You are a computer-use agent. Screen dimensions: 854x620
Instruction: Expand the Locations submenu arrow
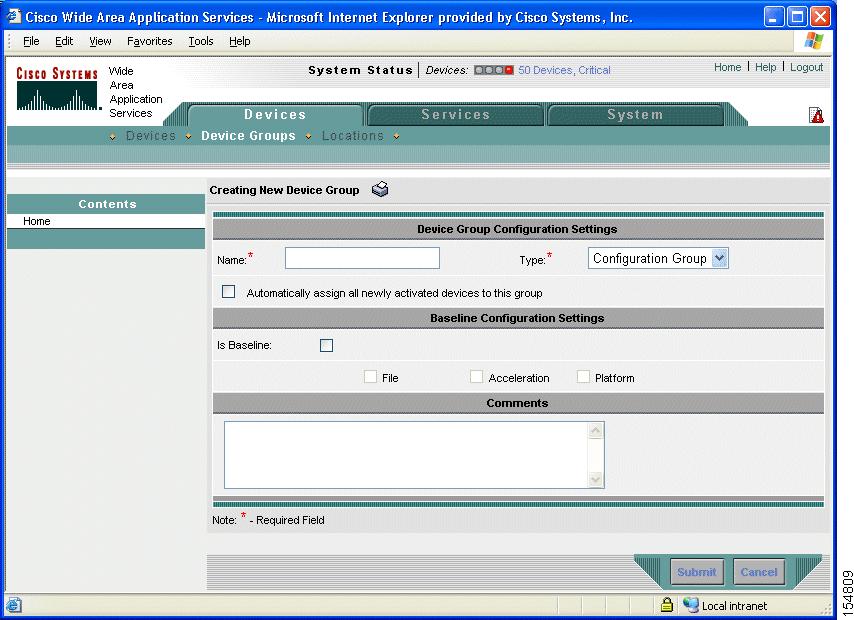(x=309, y=136)
